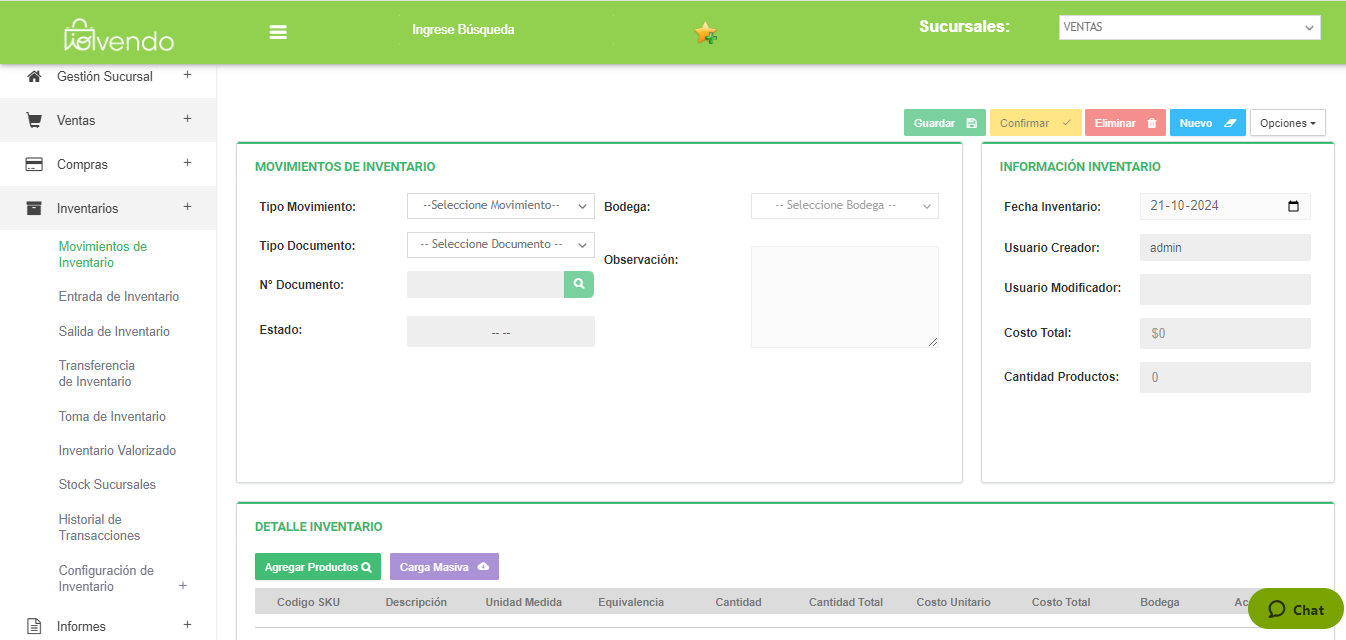Click the Ventas shopping cart icon

coord(34,121)
